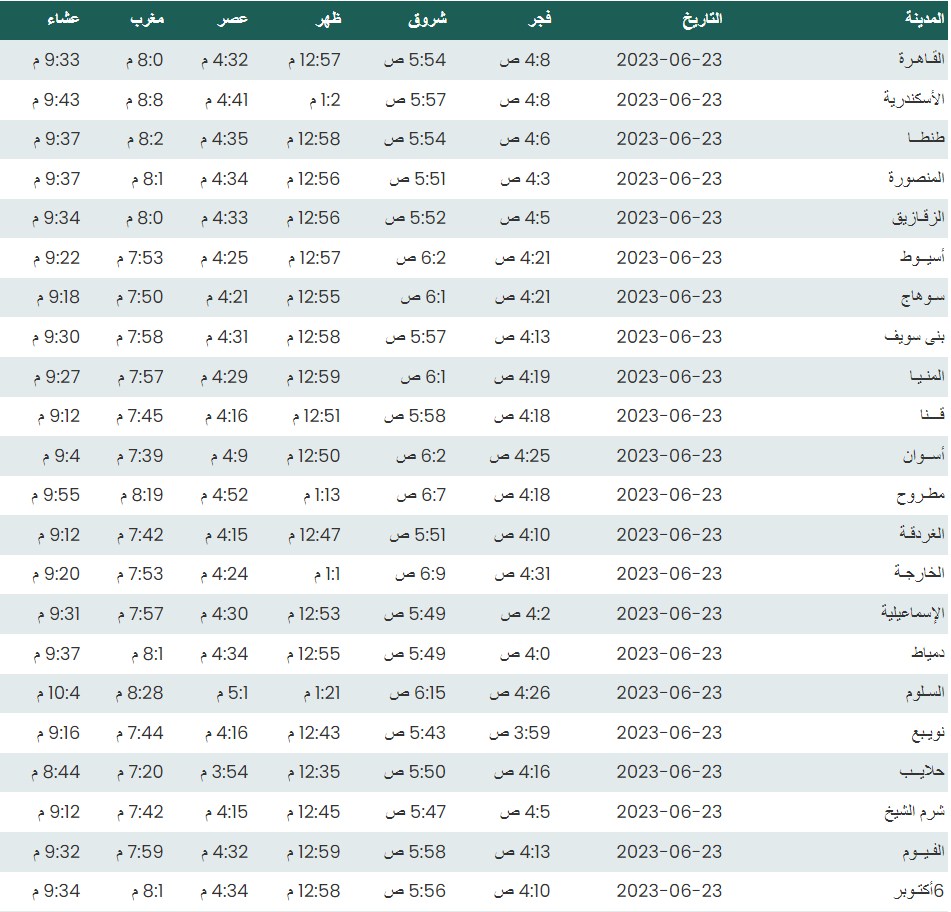The image size is (951, 912).
Task: Select the date cell in the مطروح row
Action: [x=669, y=495]
